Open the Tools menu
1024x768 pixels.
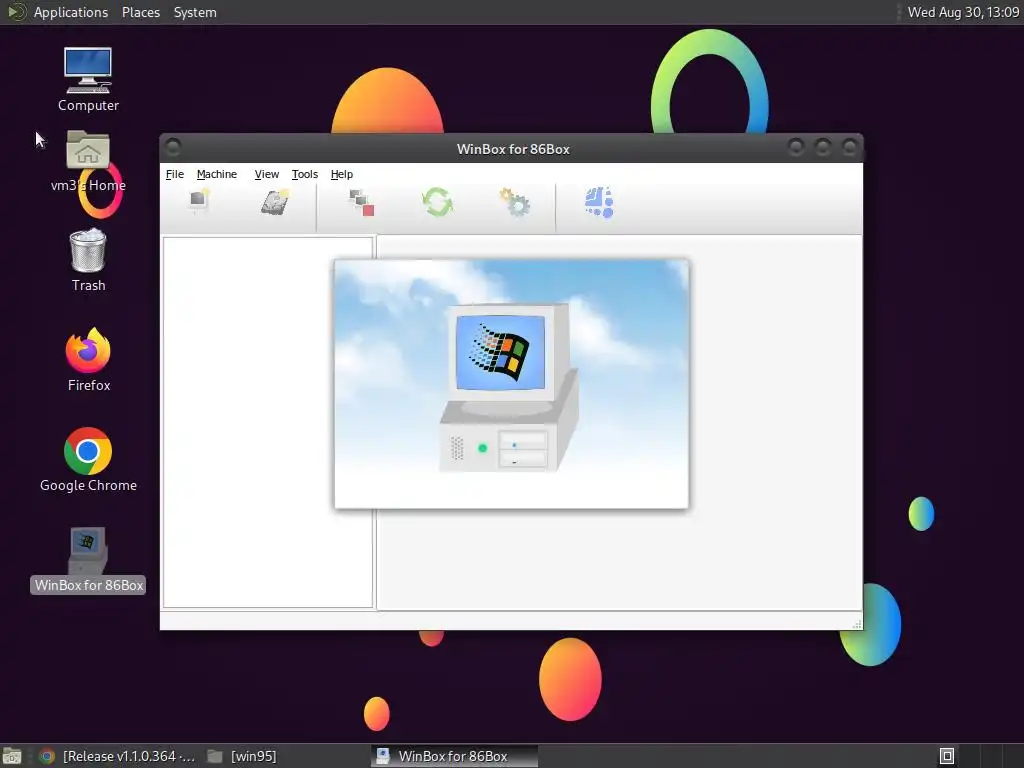pos(304,174)
